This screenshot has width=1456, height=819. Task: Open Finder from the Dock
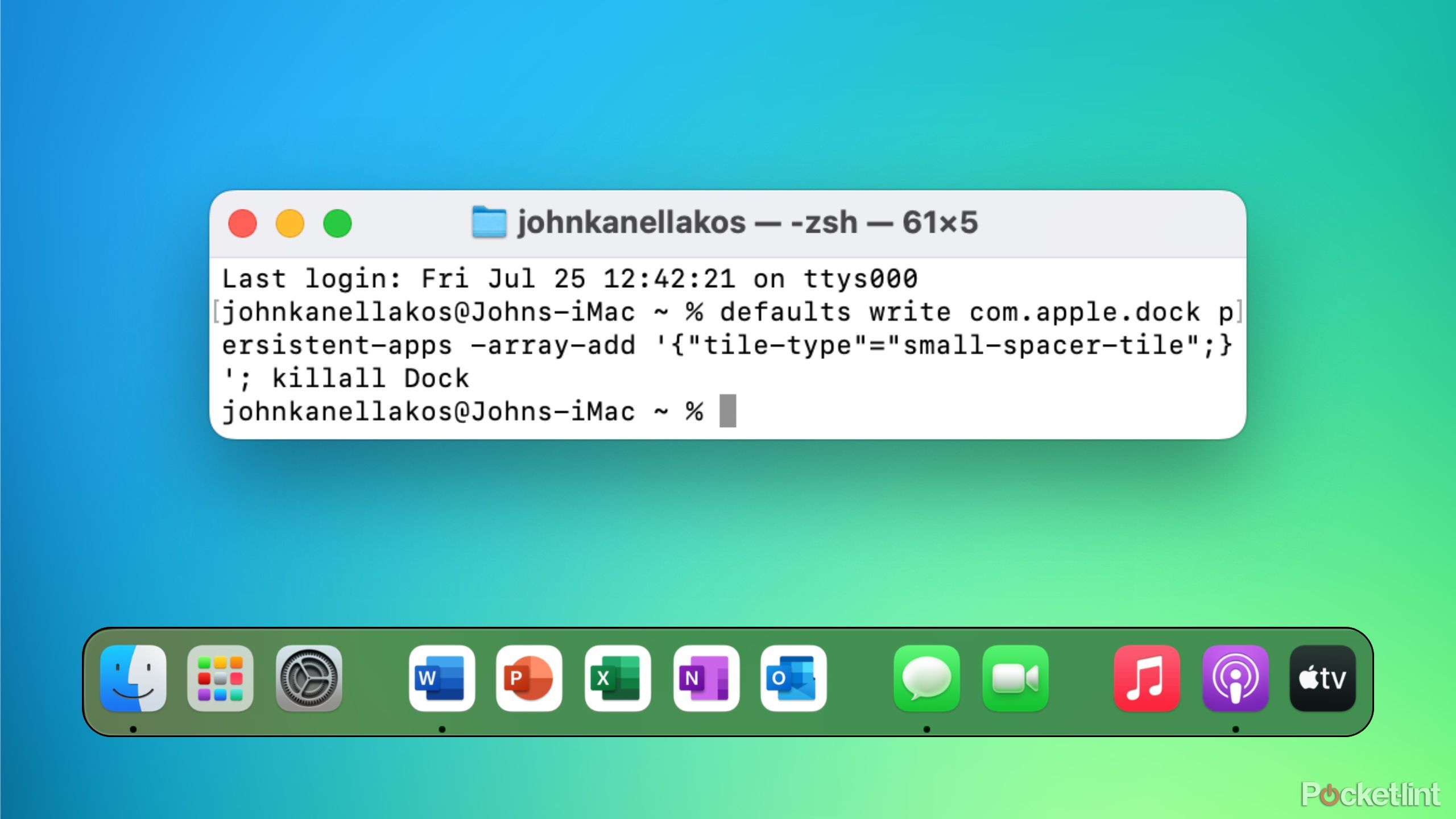click(x=133, y=678)
